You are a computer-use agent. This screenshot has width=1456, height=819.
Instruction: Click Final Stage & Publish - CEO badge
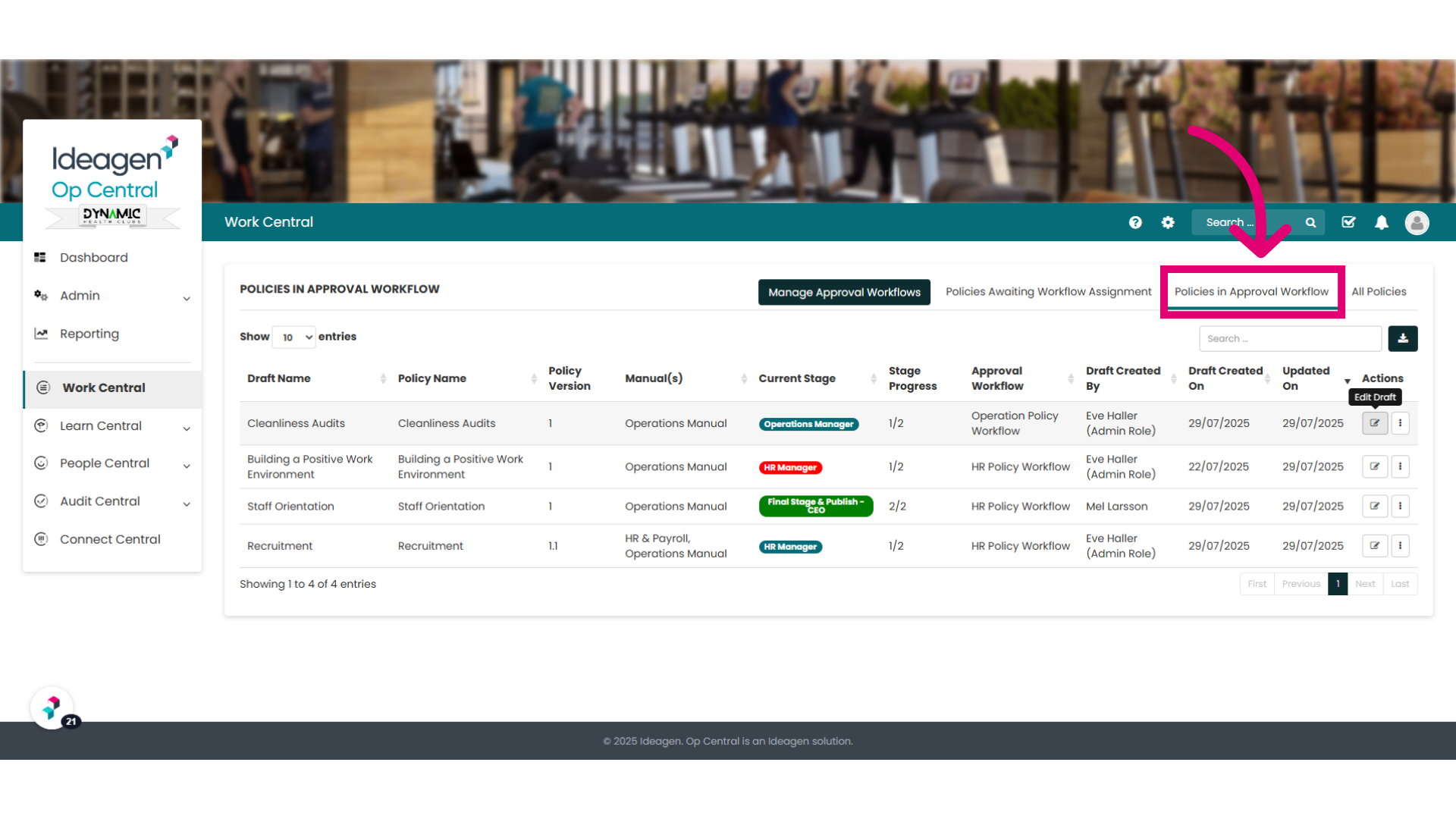(815, 506)
